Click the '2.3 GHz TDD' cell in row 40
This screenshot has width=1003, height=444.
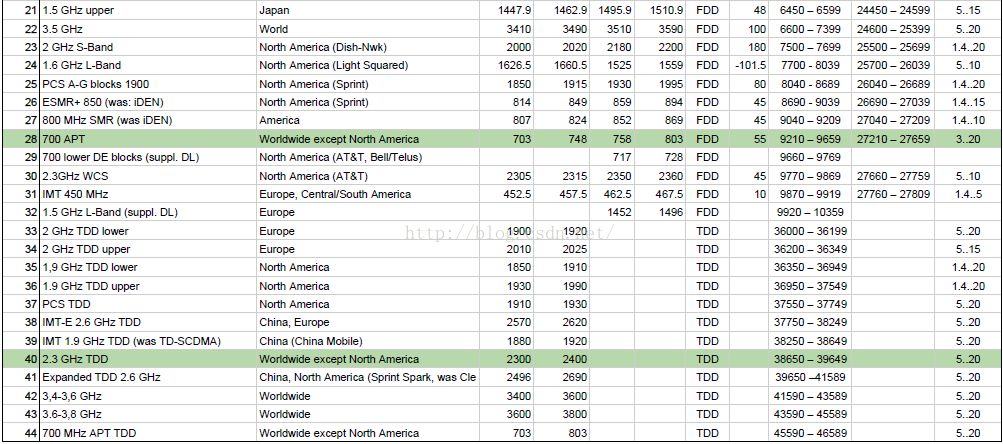point(148,359)
